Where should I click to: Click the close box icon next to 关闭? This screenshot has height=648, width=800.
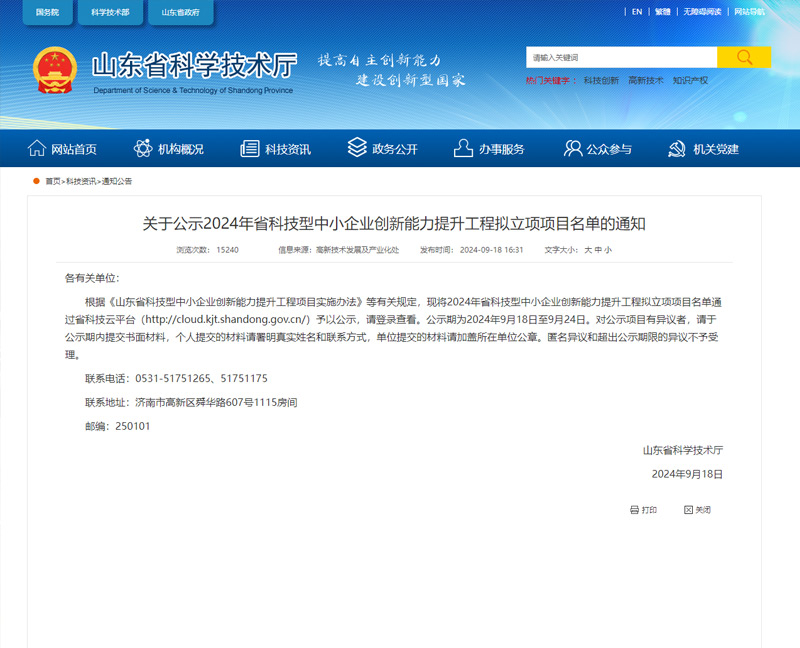[x=688, y=510]
